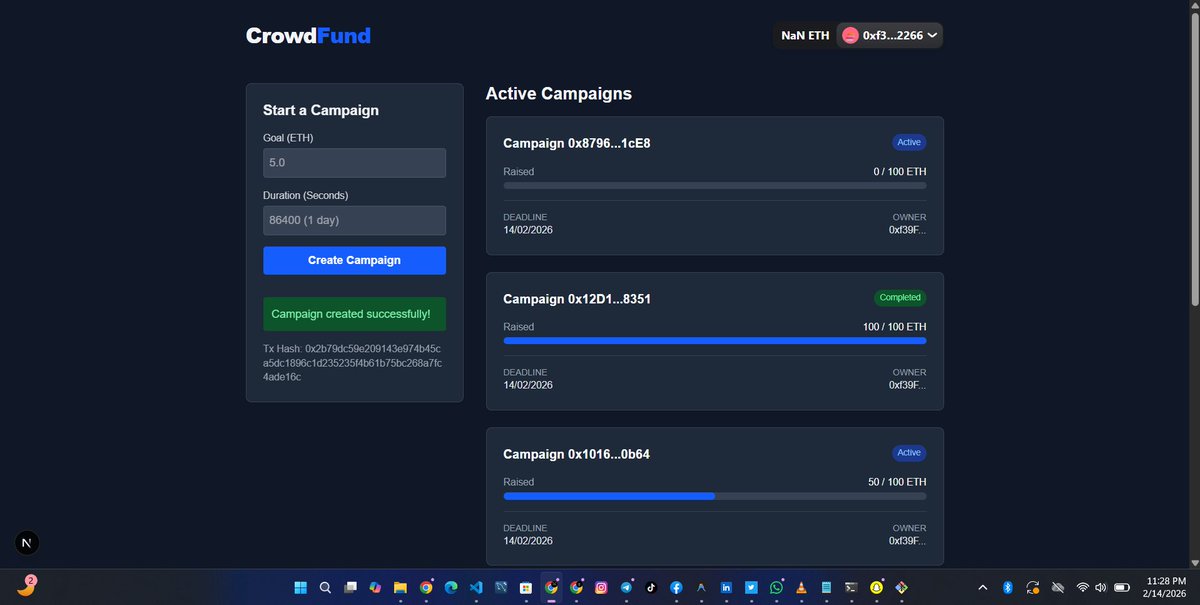Go to the CrowdFund logo home
The width and height of the screenshot is (1200, 605).
click(x=308, y=36)
